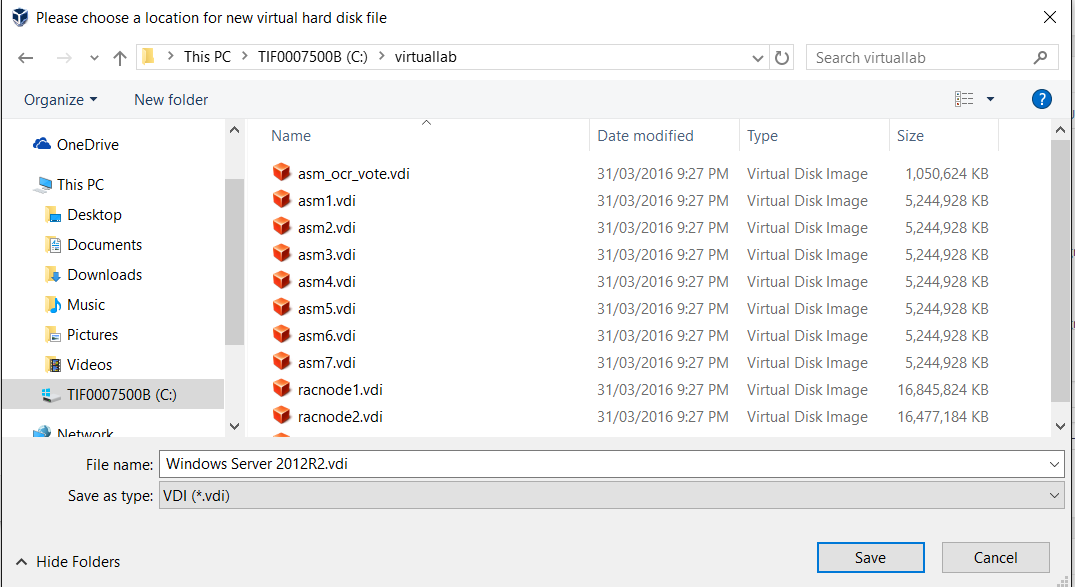Click the Back navigation arrow
Image resolution: width=1075 pixels, height=587 pixels.
[x=26, y=58]
